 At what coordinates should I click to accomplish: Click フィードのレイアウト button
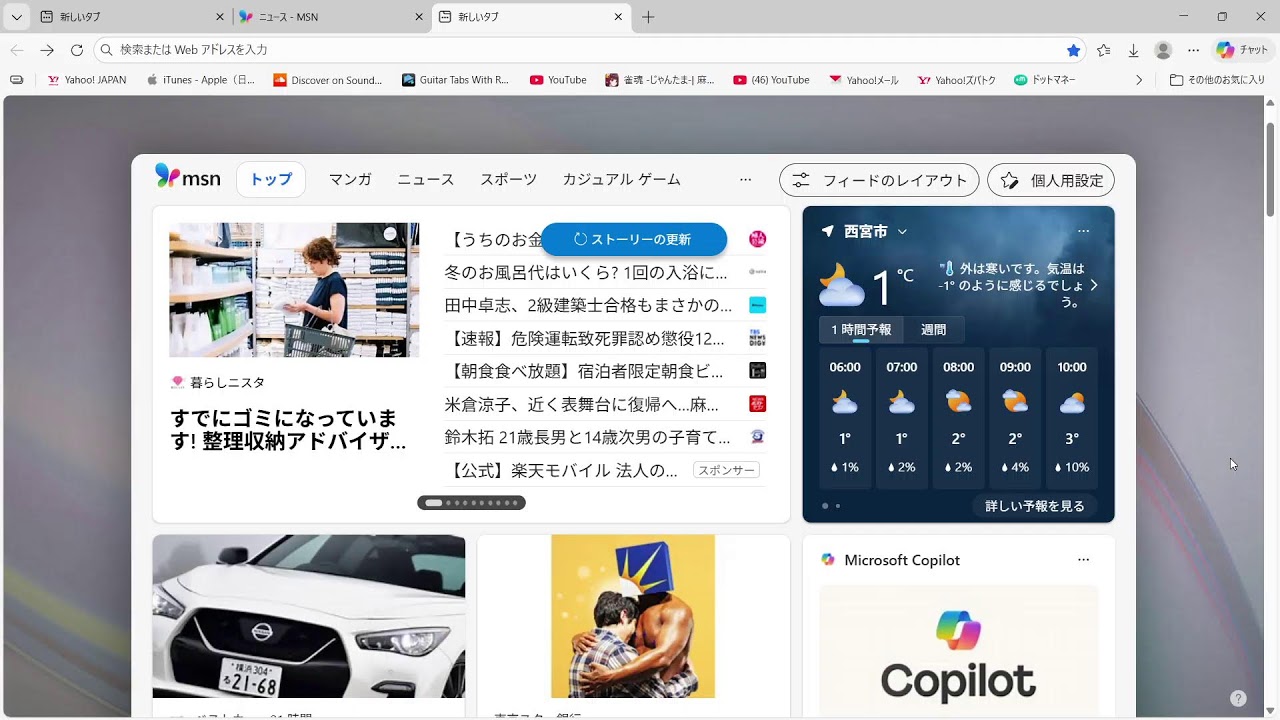(879, 180)
